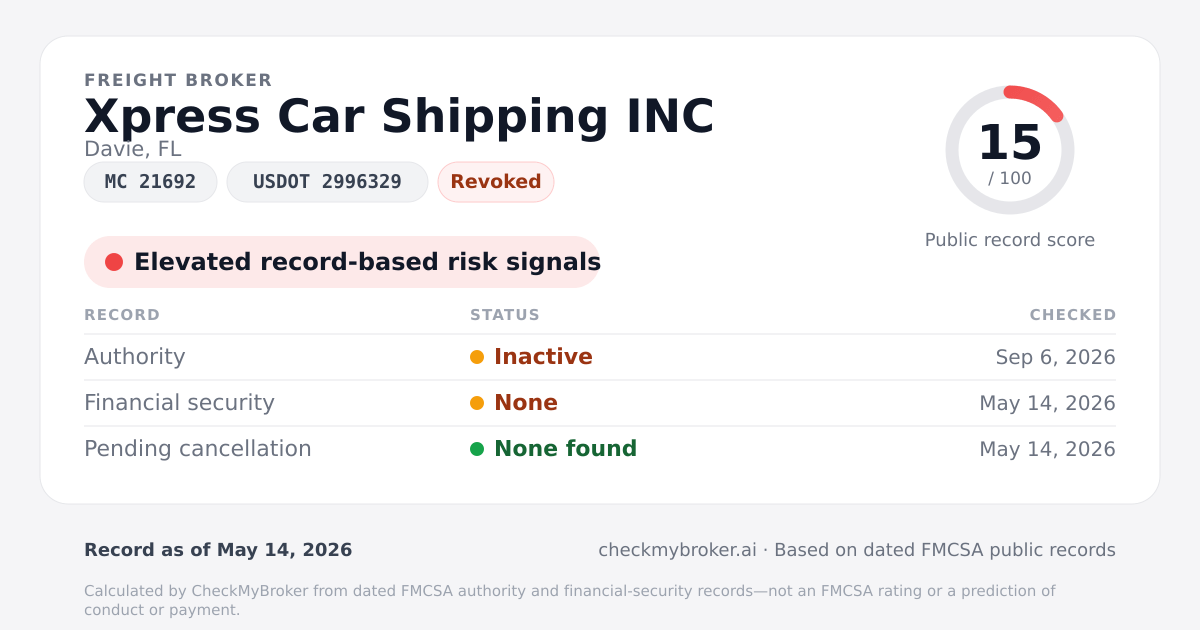The width and height of the screenshot is (1200, 630).
Task: Click the Sep 6, 2026 checked date
Action: pyautogui.click(x=1055, y=357)
